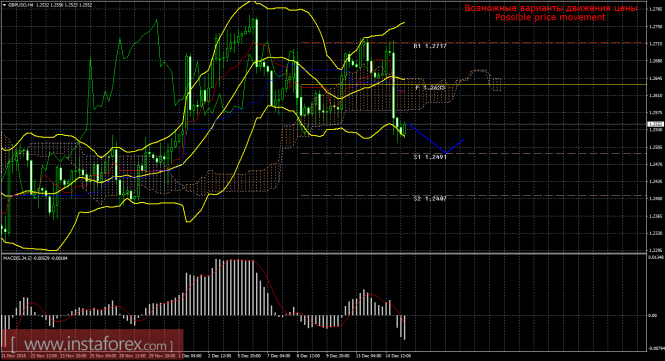The height and width of the screenshot is (361, 665).
Task: Open the www.instaforex.com watermark link
Action: (92, 344)
